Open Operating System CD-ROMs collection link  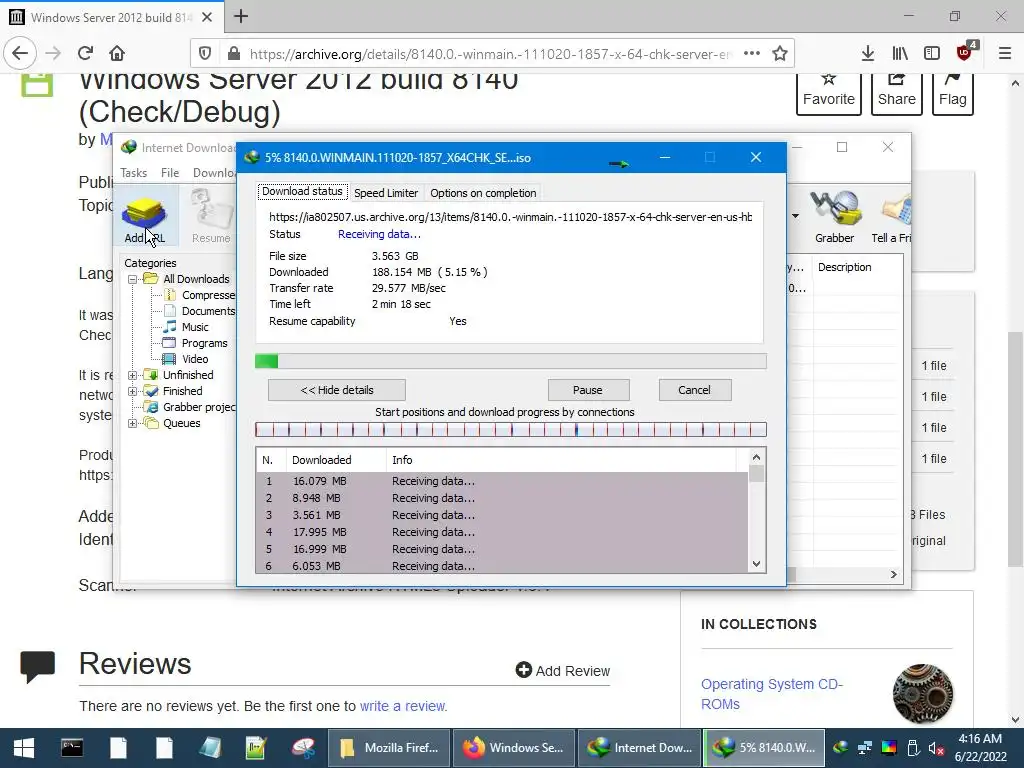point(772,694)
